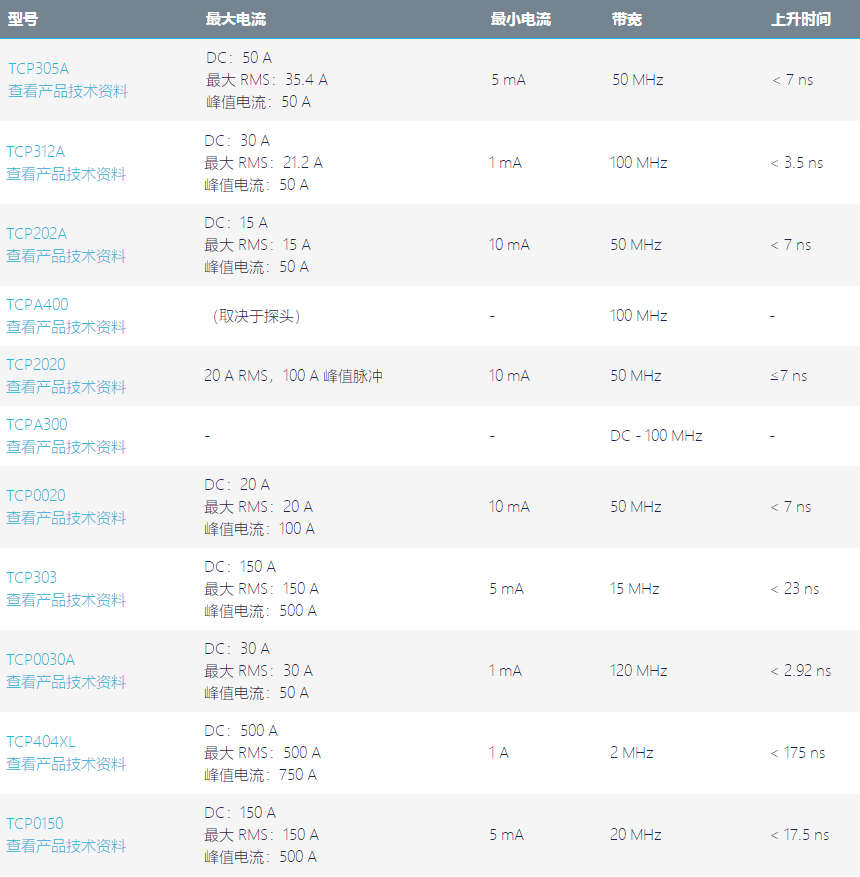860x877 pixels.
Task: Open the TCPA300 model link
Action: coord(37,425)
